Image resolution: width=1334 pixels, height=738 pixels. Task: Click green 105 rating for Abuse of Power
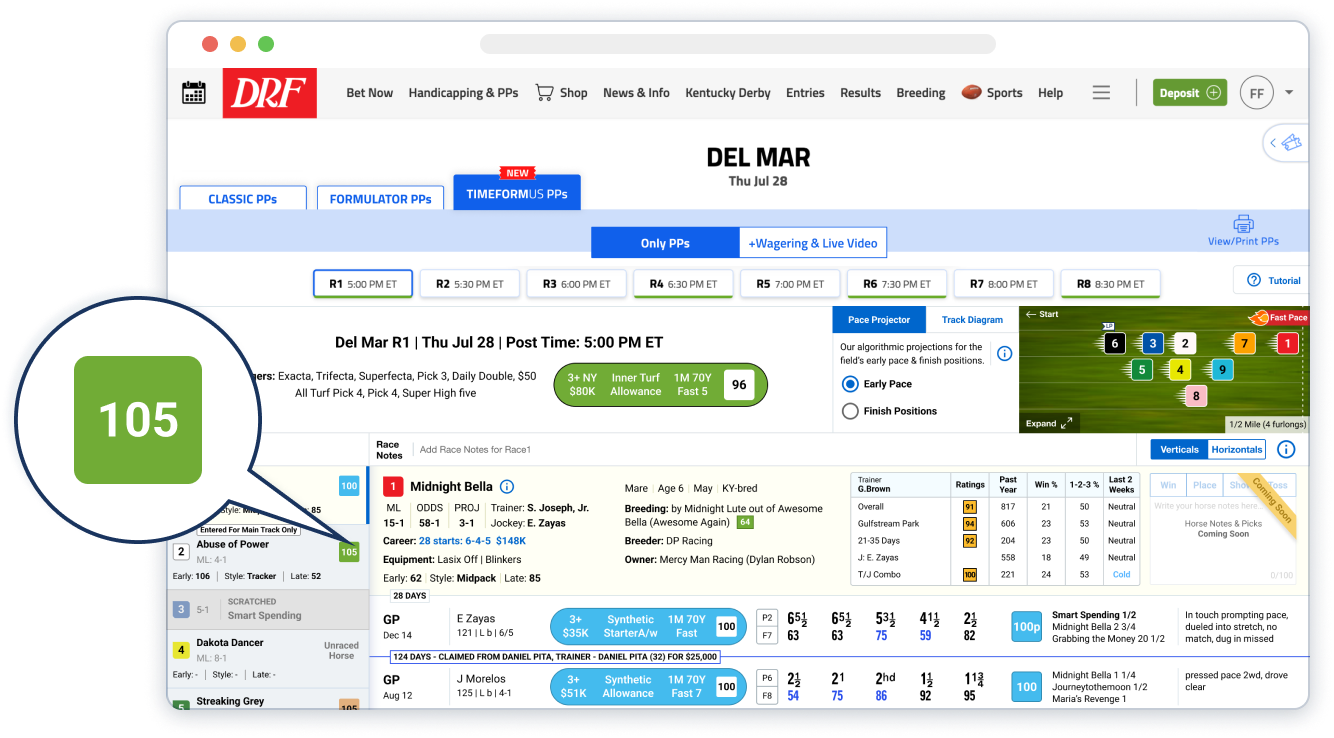click(349, 552)
